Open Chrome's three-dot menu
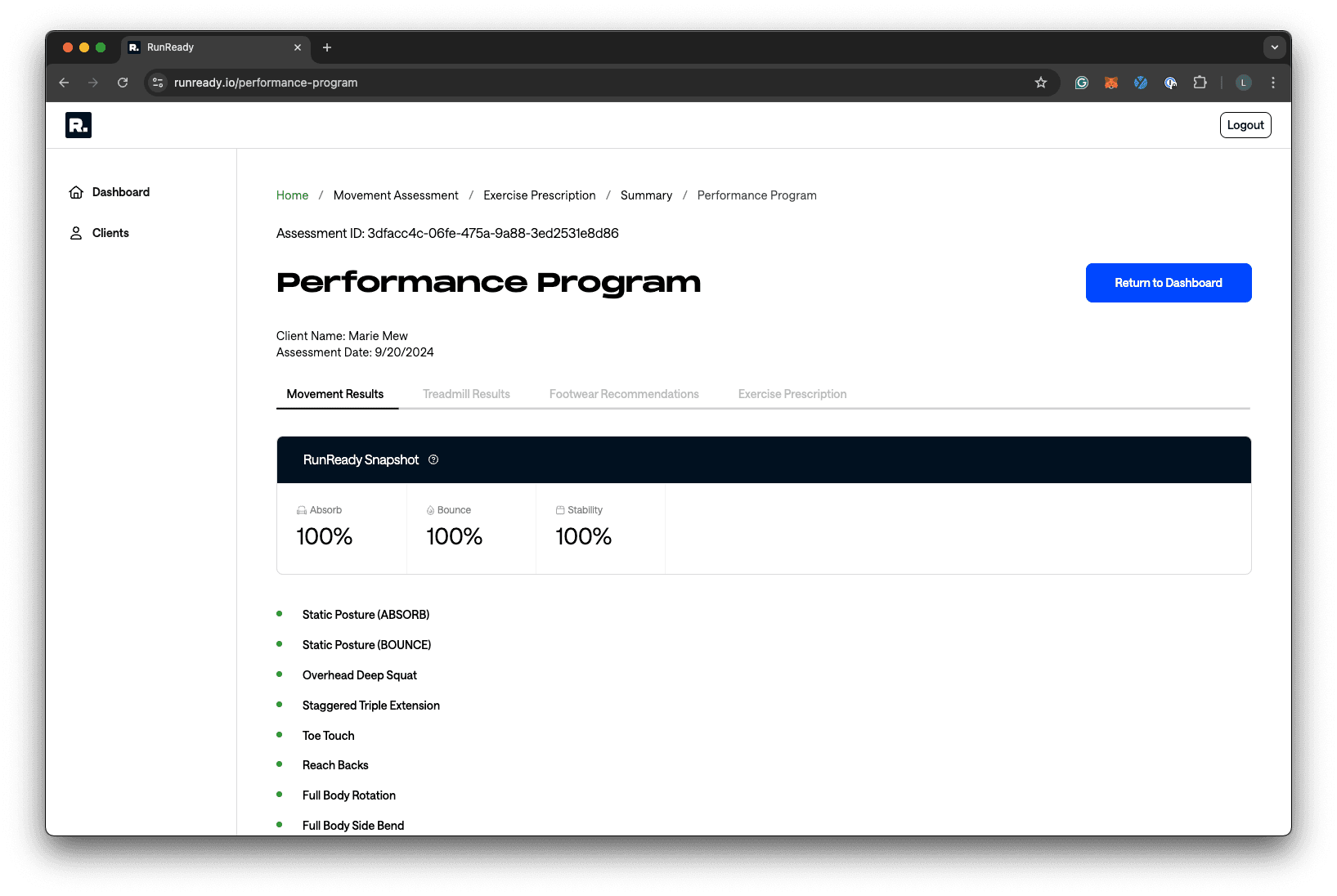The image size is (1337, 896). coord(1273,83)
